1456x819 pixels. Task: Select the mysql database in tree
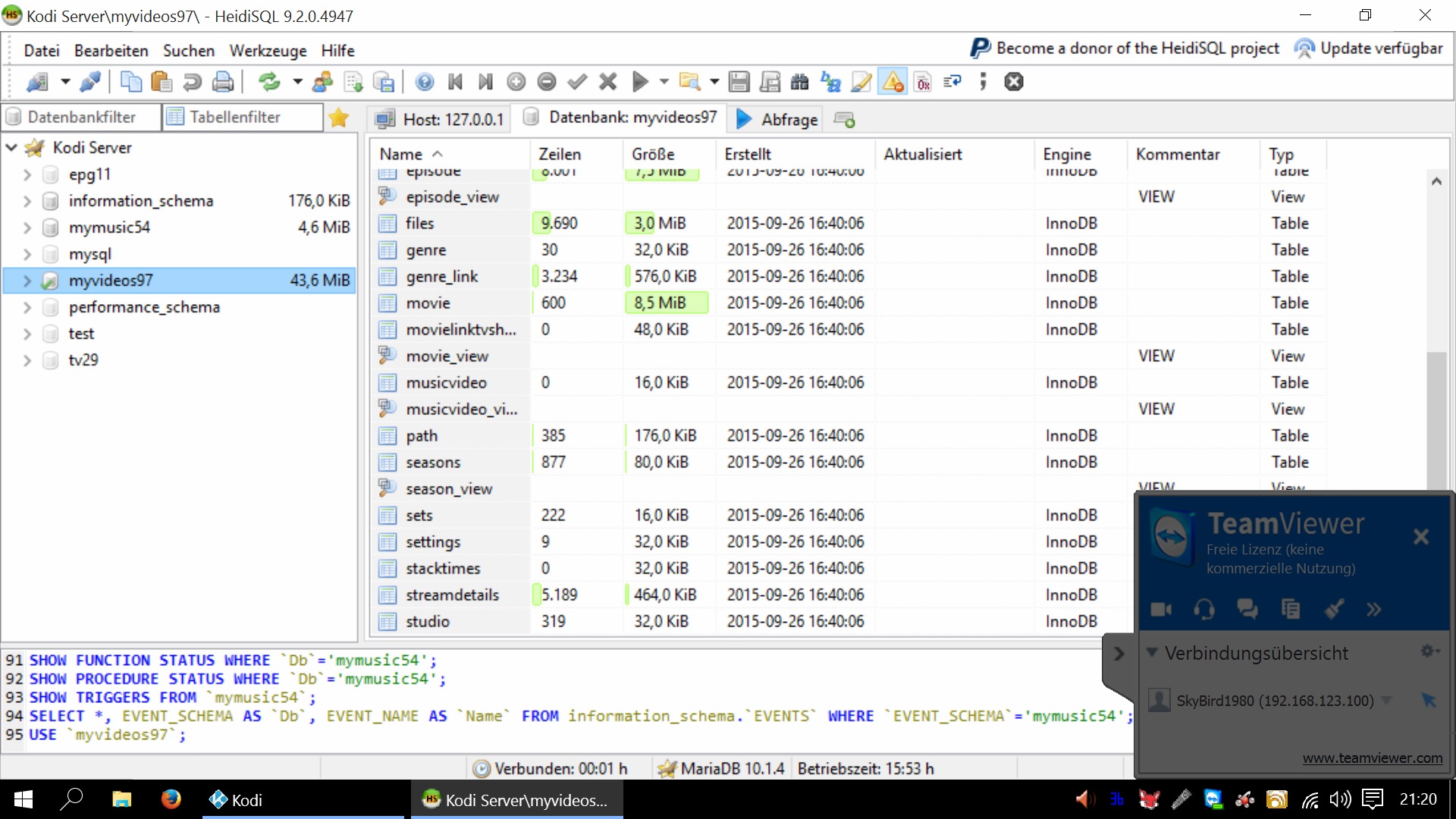pyautogui.click(x=89, y=254)
